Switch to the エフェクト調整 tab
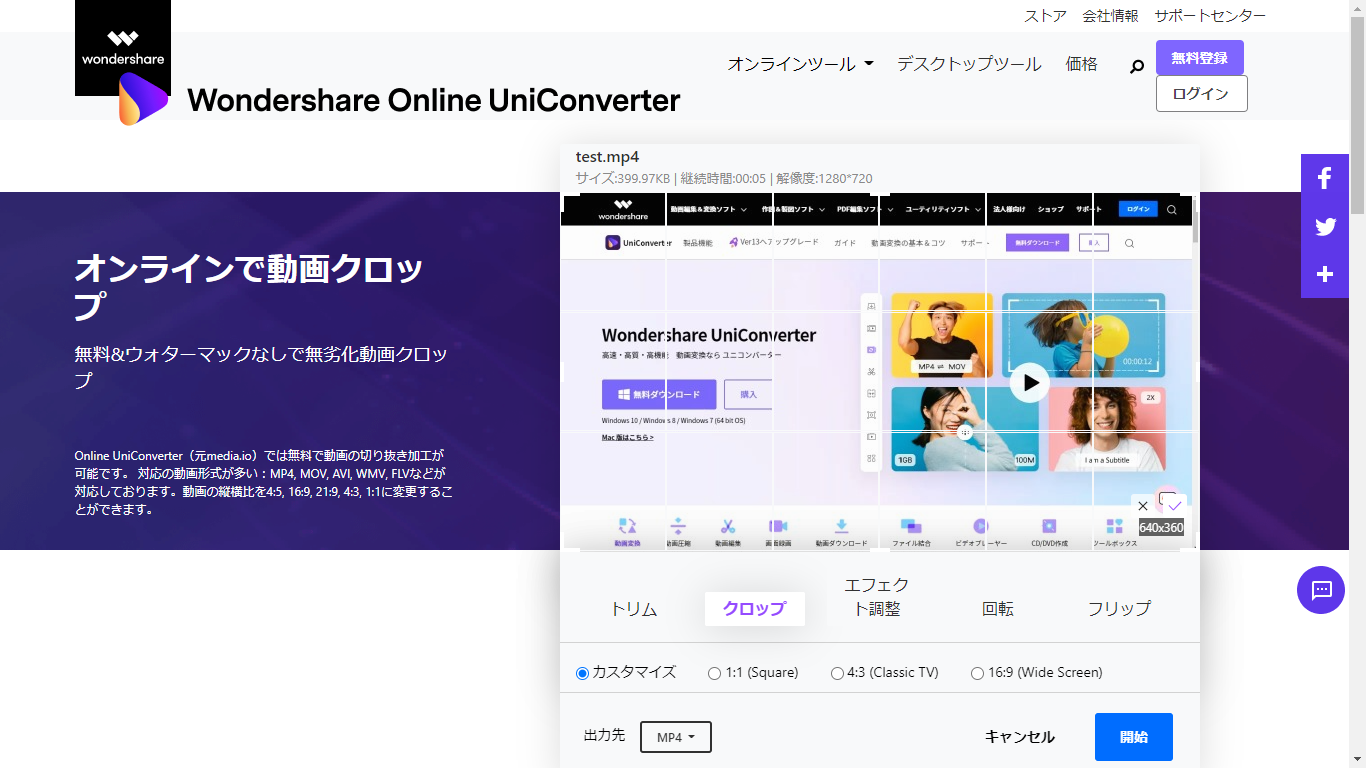 (876, 597)
